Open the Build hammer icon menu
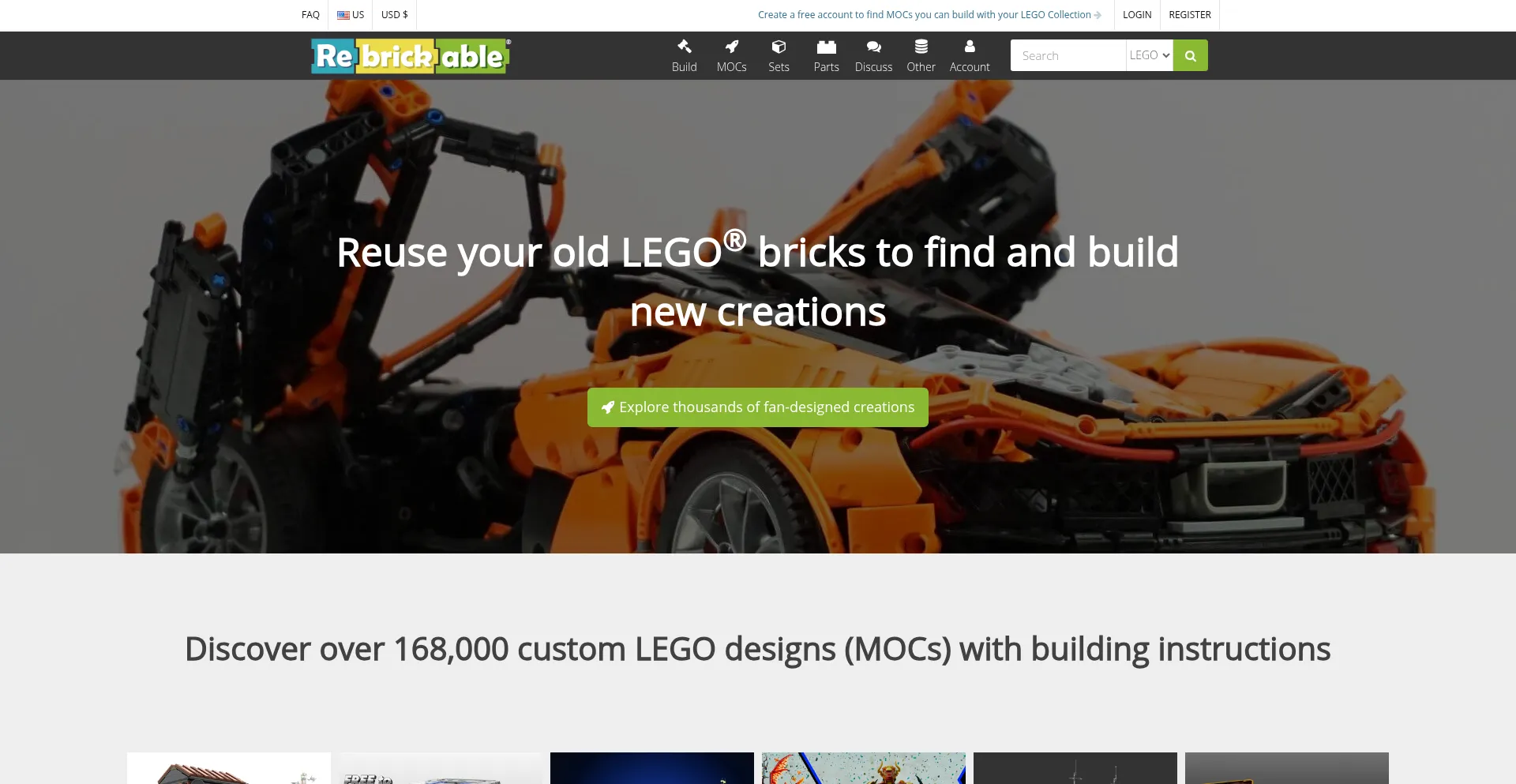 click(x=684, y=56)
